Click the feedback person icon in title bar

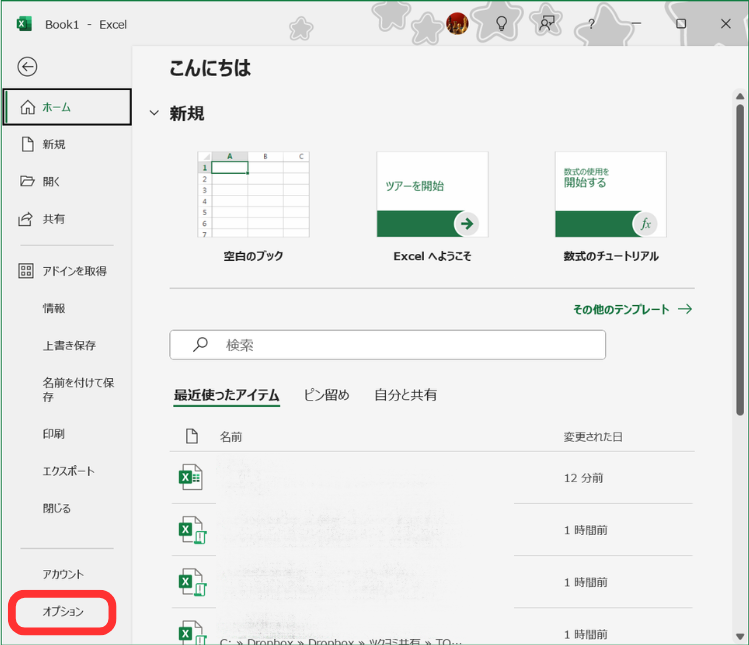pyautogui.click(x=546, y=23)
